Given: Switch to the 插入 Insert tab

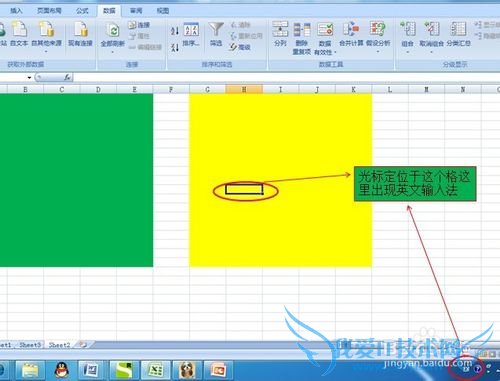Looking at the screenshot, I should click(16, 11).
